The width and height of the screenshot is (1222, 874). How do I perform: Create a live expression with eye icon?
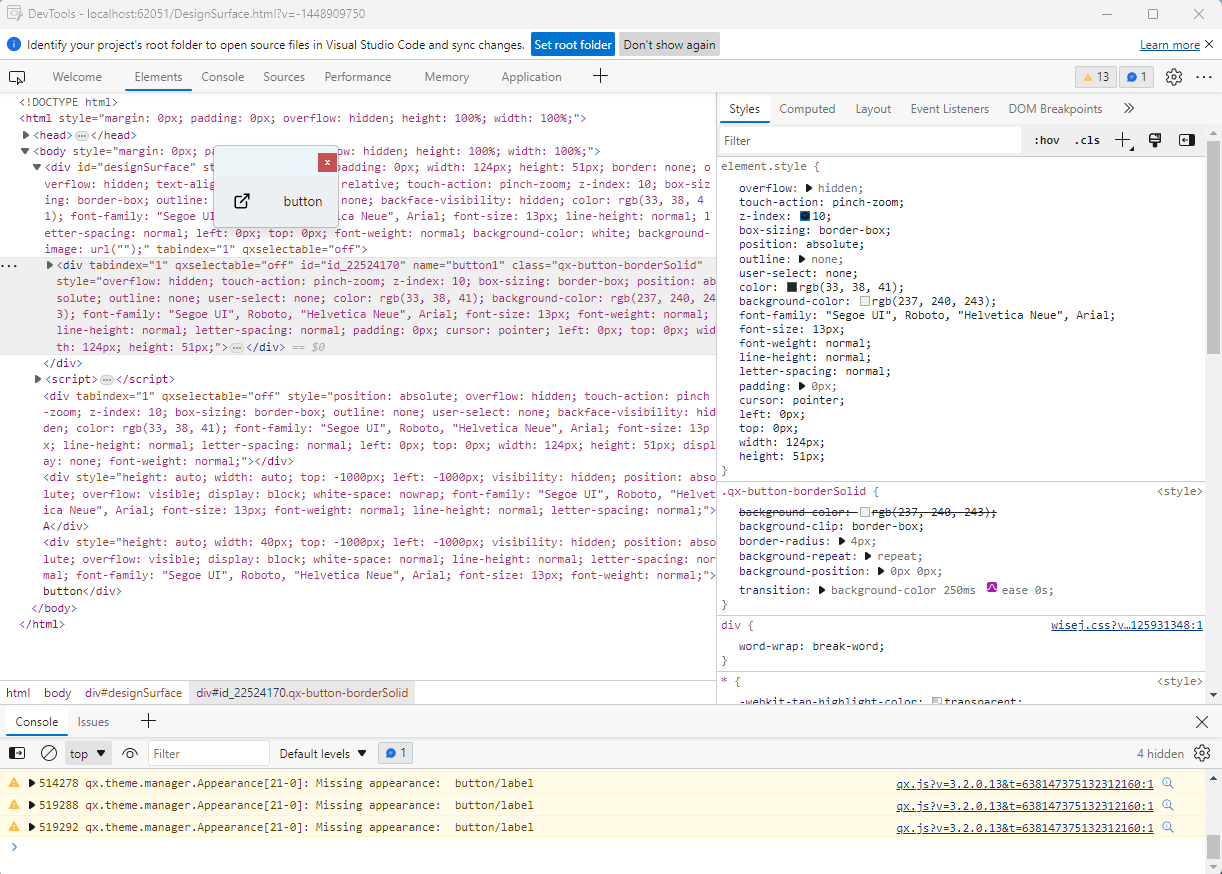tap(130, 753)
